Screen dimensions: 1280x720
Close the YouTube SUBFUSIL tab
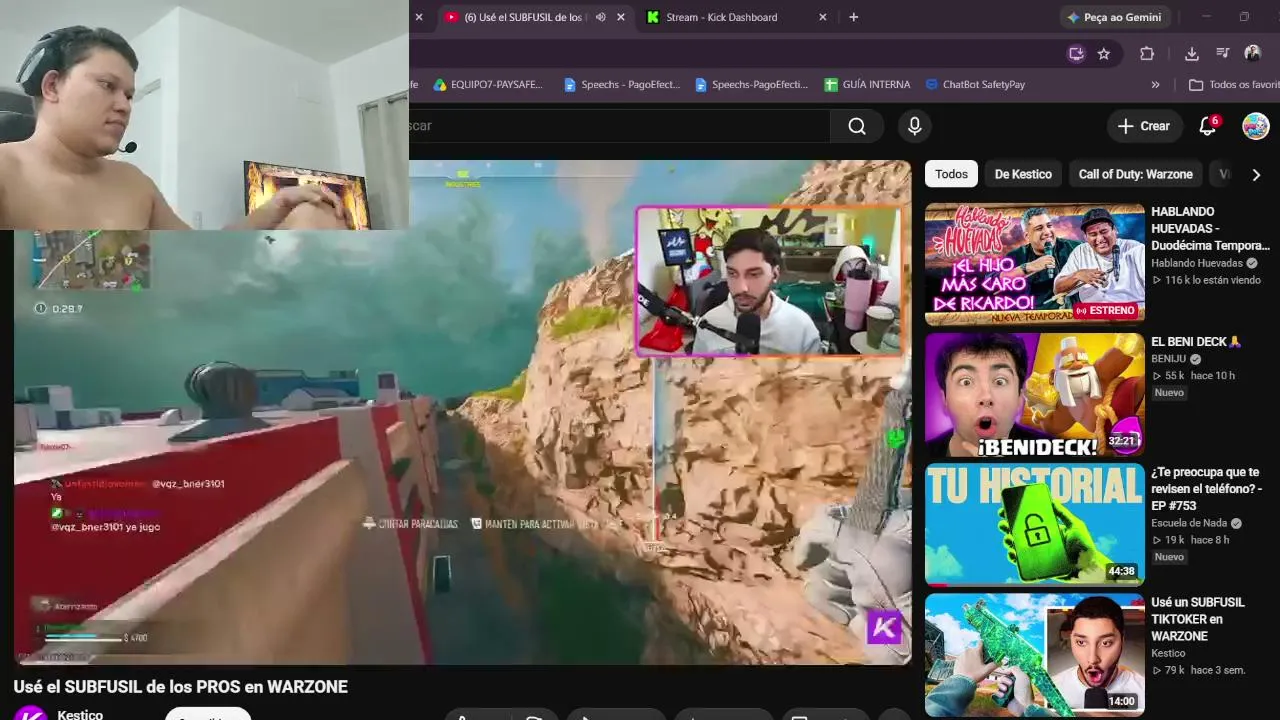(621, 17)
